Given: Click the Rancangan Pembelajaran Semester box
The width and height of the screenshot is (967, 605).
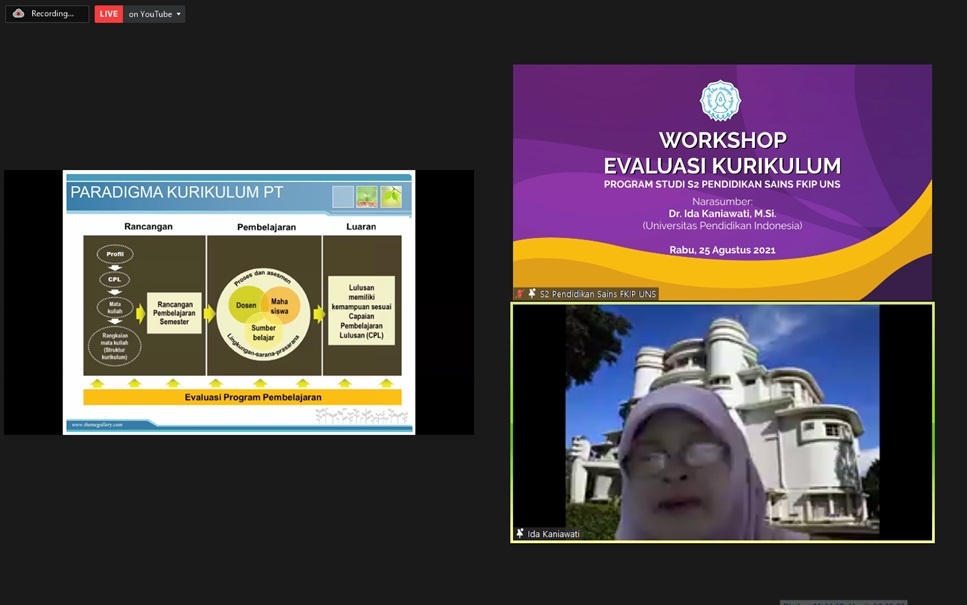Looking at the screenshot, I should (174, 313).
